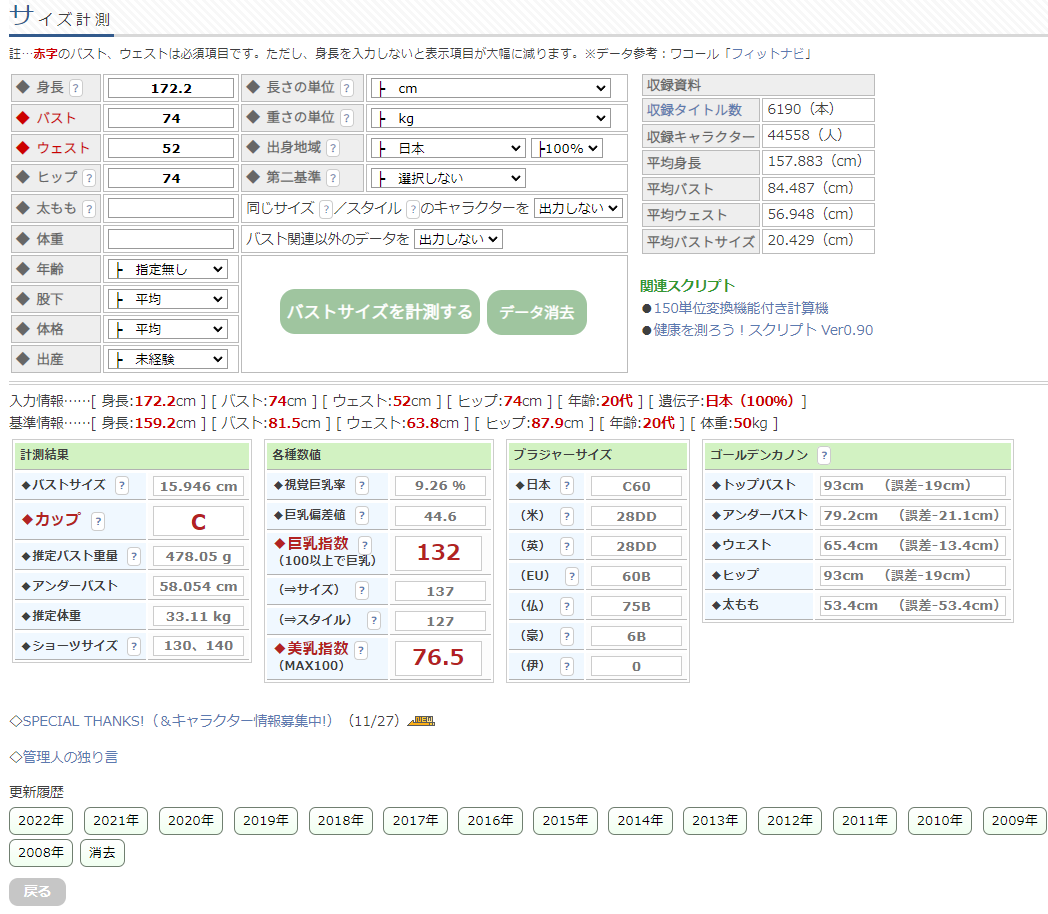Click the 戻る button
This screenshot has height=914, width=1048.
tap(37, 891)
